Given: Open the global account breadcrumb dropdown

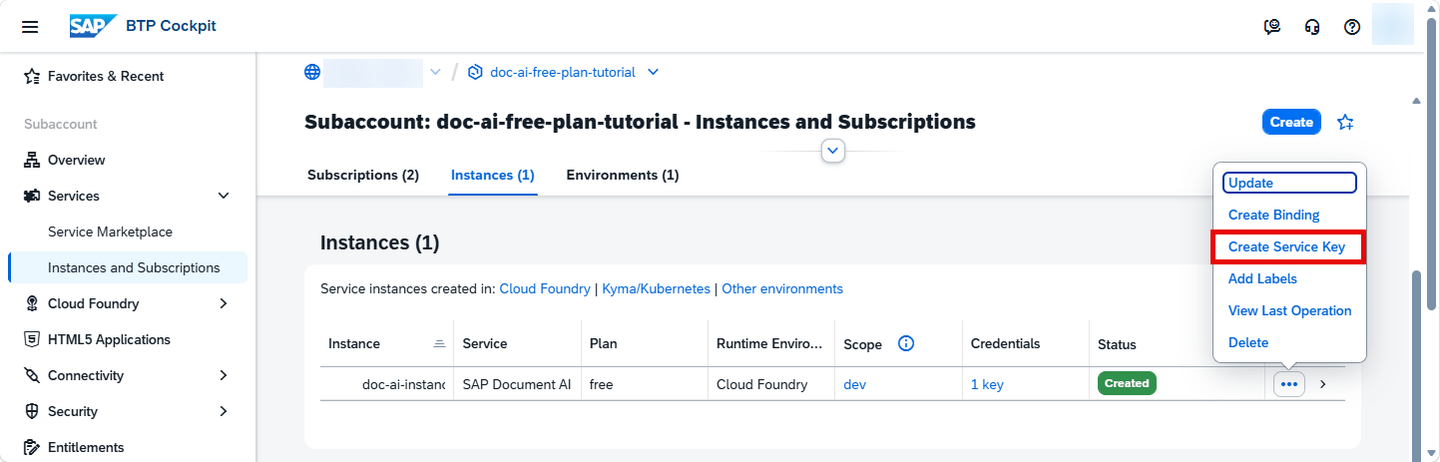Looking at the screenshot, I should click(435, 72).
